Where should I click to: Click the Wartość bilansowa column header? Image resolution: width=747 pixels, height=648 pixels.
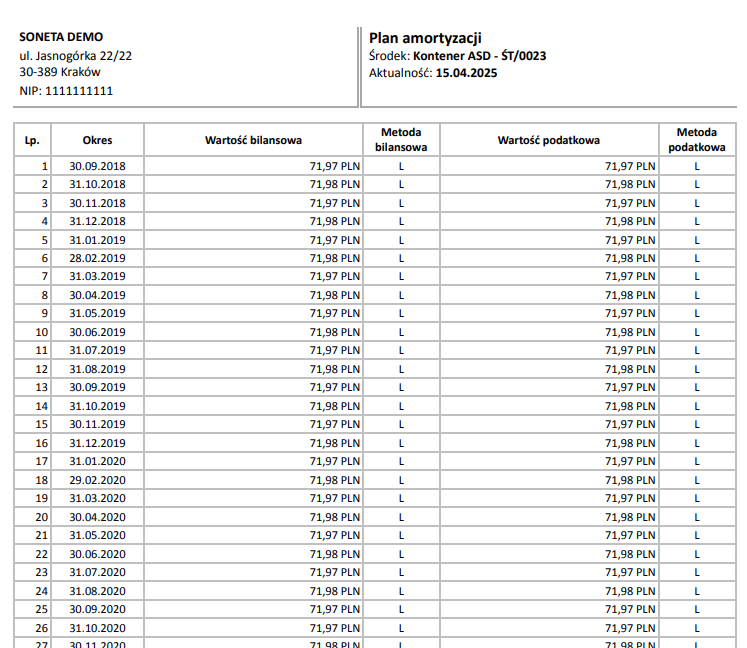tap(254, 140)
